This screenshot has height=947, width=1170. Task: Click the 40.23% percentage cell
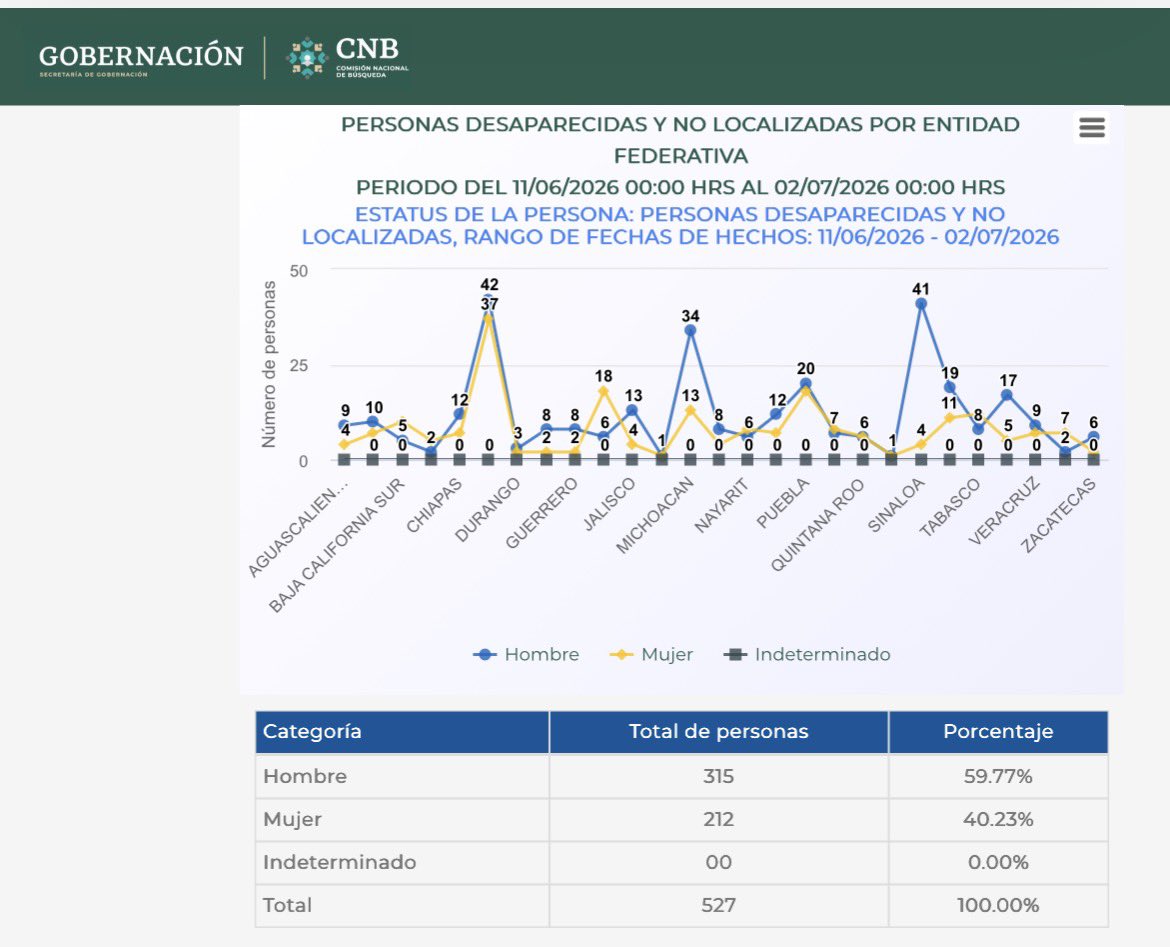998,819
